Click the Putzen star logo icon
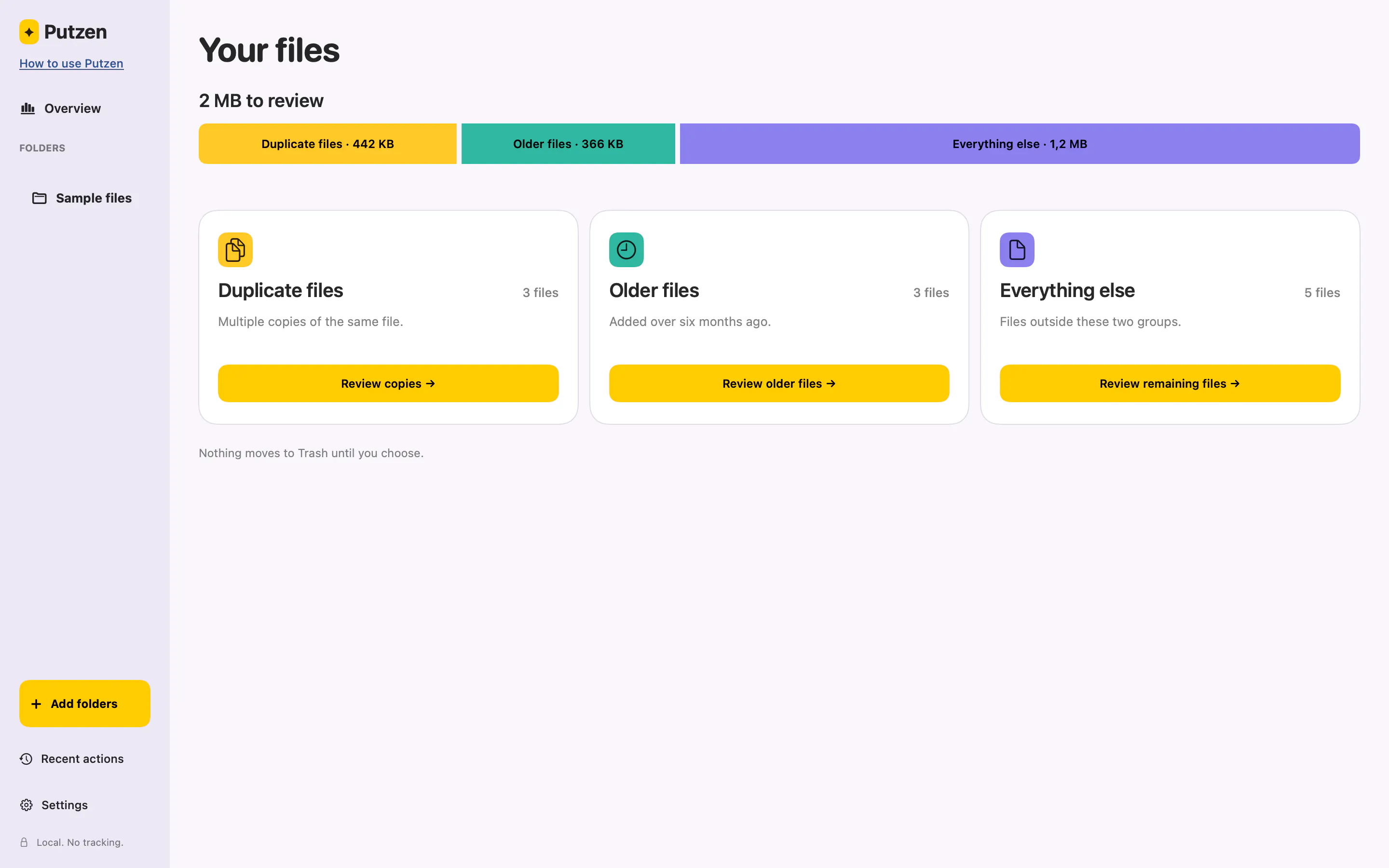 (29, 31)
